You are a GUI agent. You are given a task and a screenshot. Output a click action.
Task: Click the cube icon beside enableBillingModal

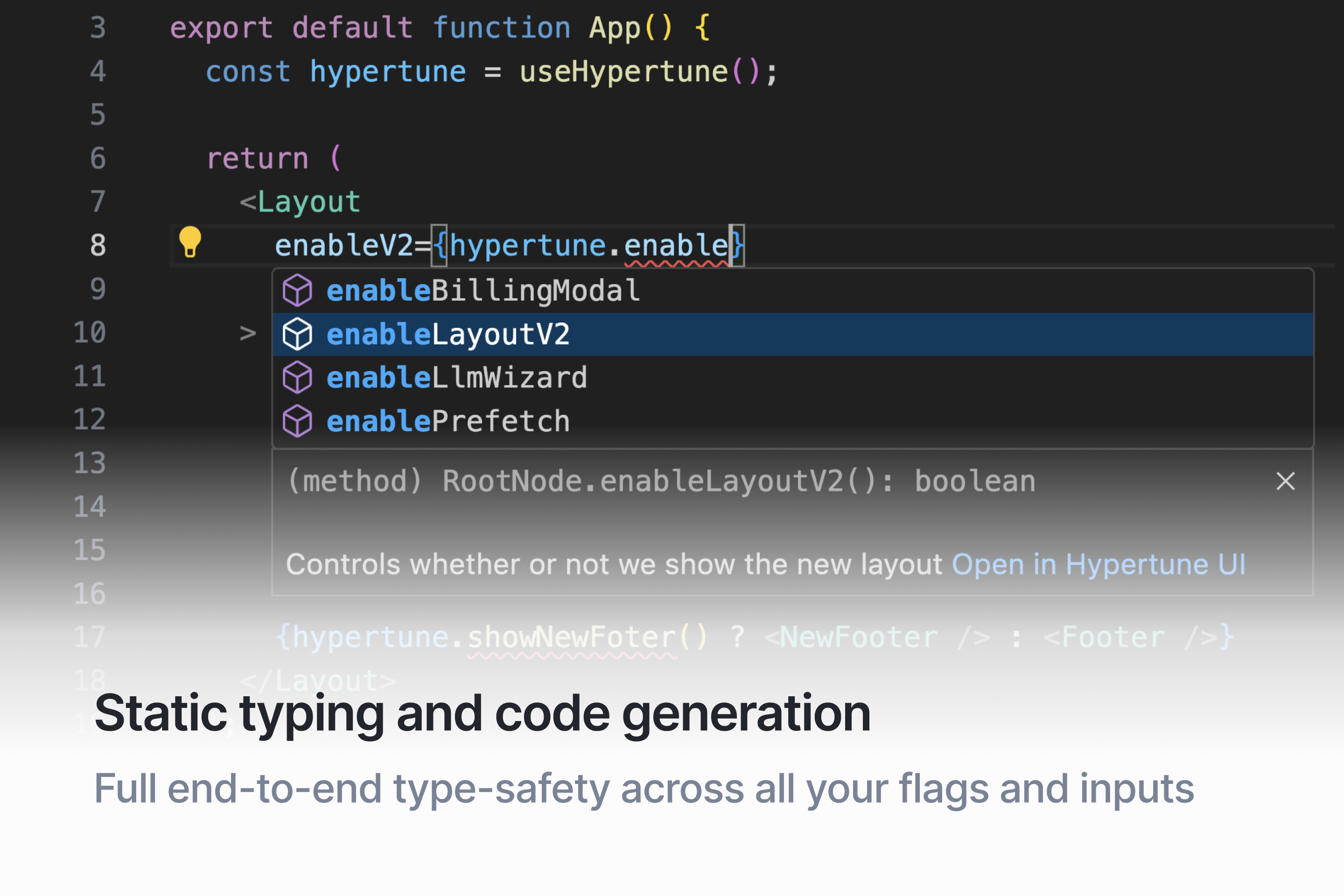pyautogui.click(x=297, y=290)
